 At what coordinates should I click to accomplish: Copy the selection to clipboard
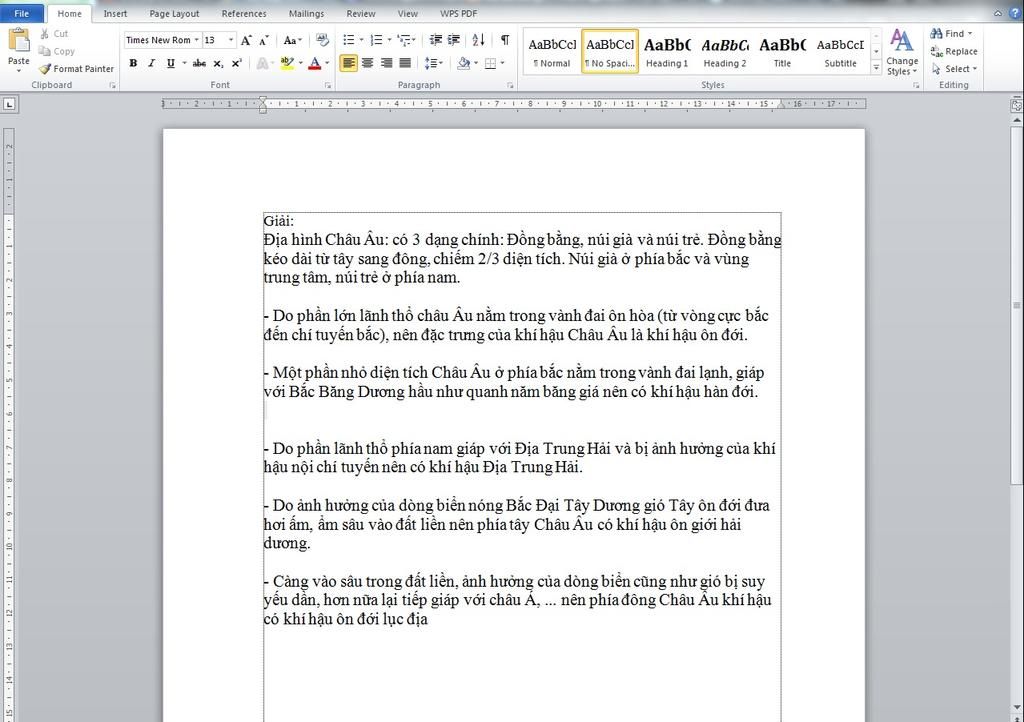pyautogui.click(x=57, y=52)
